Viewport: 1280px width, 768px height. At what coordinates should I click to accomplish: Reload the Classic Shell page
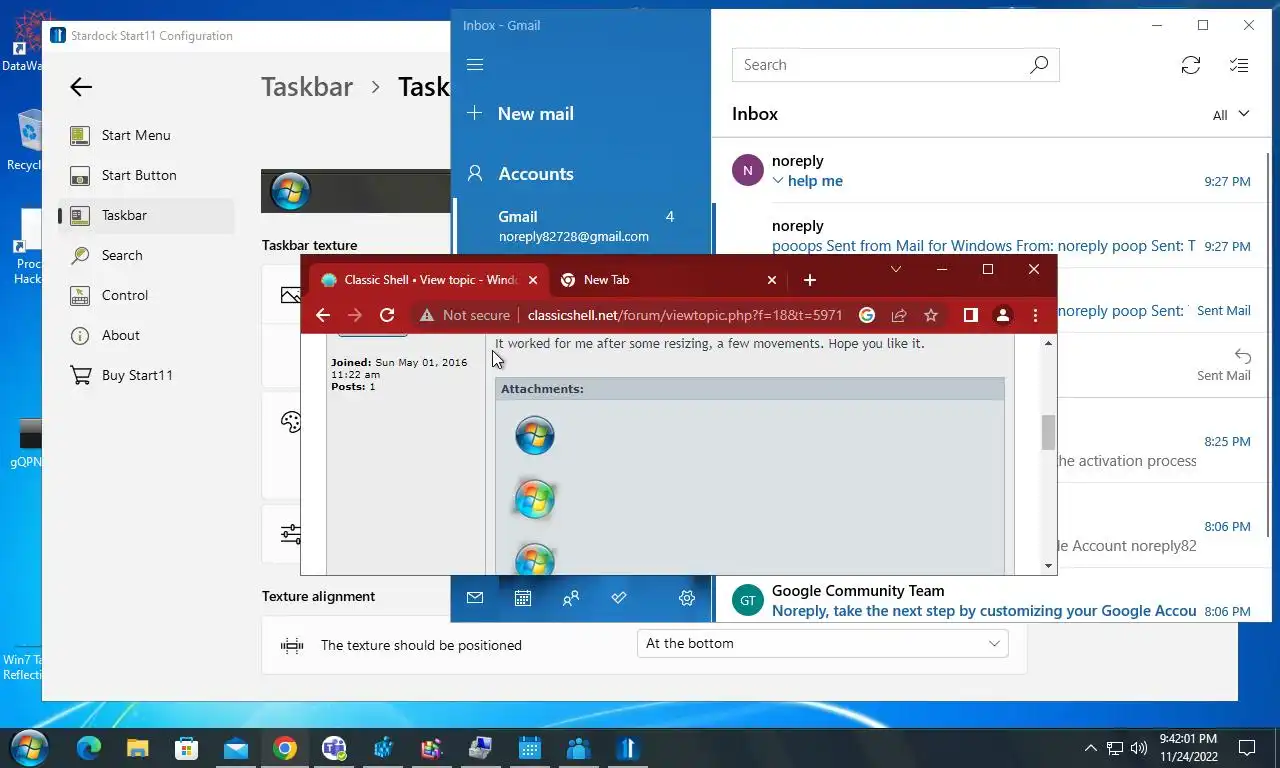[x=387, y=315]
